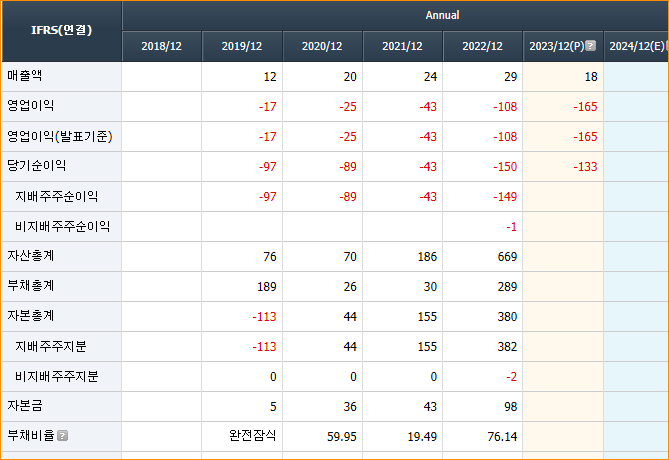The height and width of the screenshot is (460, 669).
Task: Select the 자본총계 row label
Action: coord(31,316)
